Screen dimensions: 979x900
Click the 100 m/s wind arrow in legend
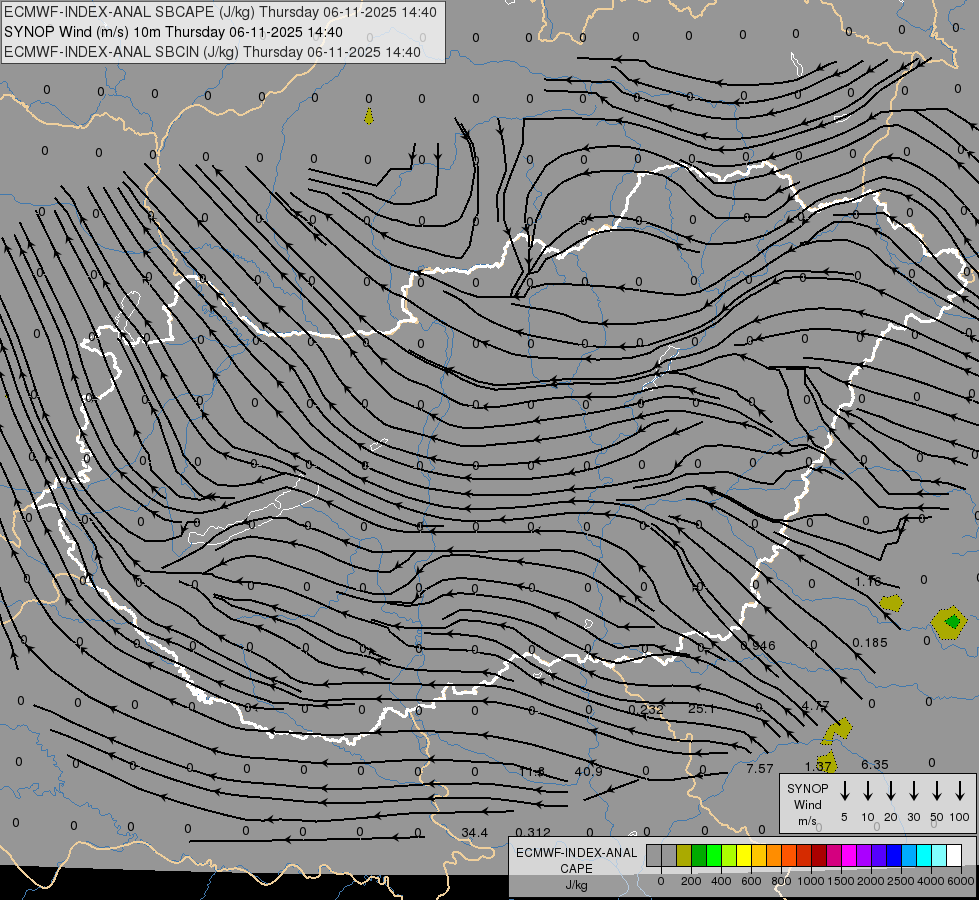tap(960, 791)
